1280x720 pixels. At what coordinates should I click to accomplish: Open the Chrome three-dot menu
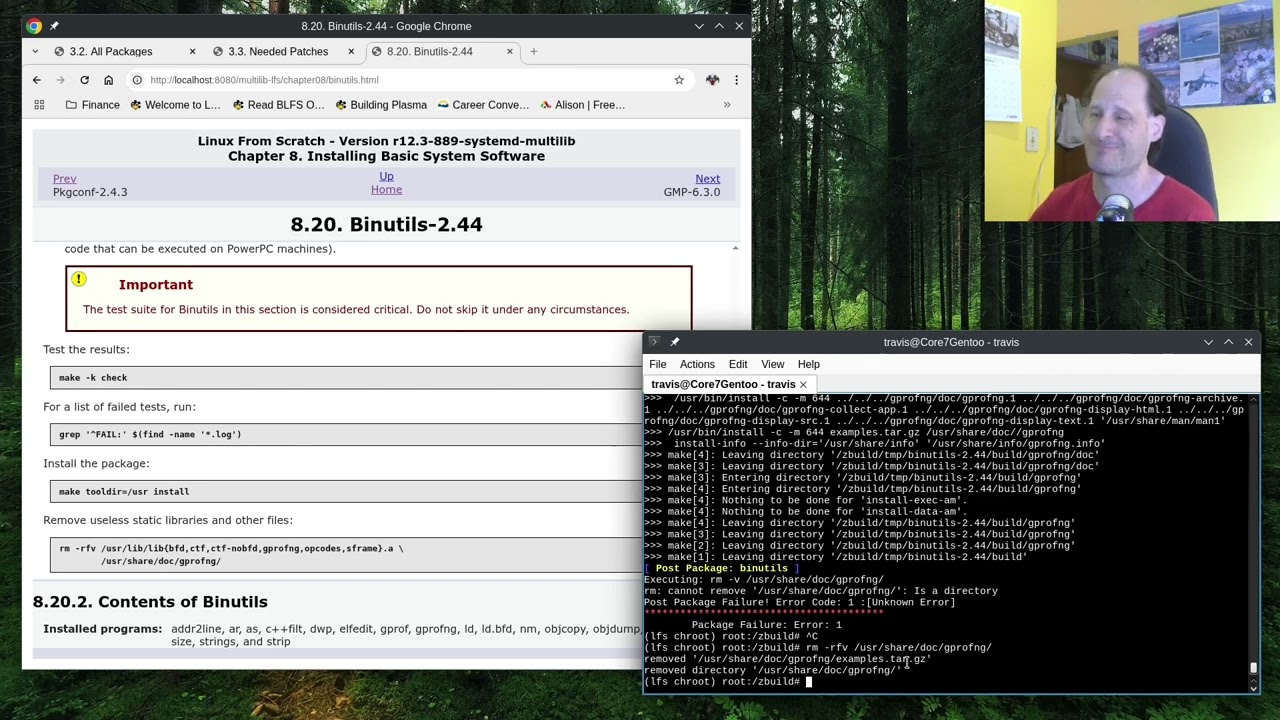pyautogui.click(x=736, y=80)
